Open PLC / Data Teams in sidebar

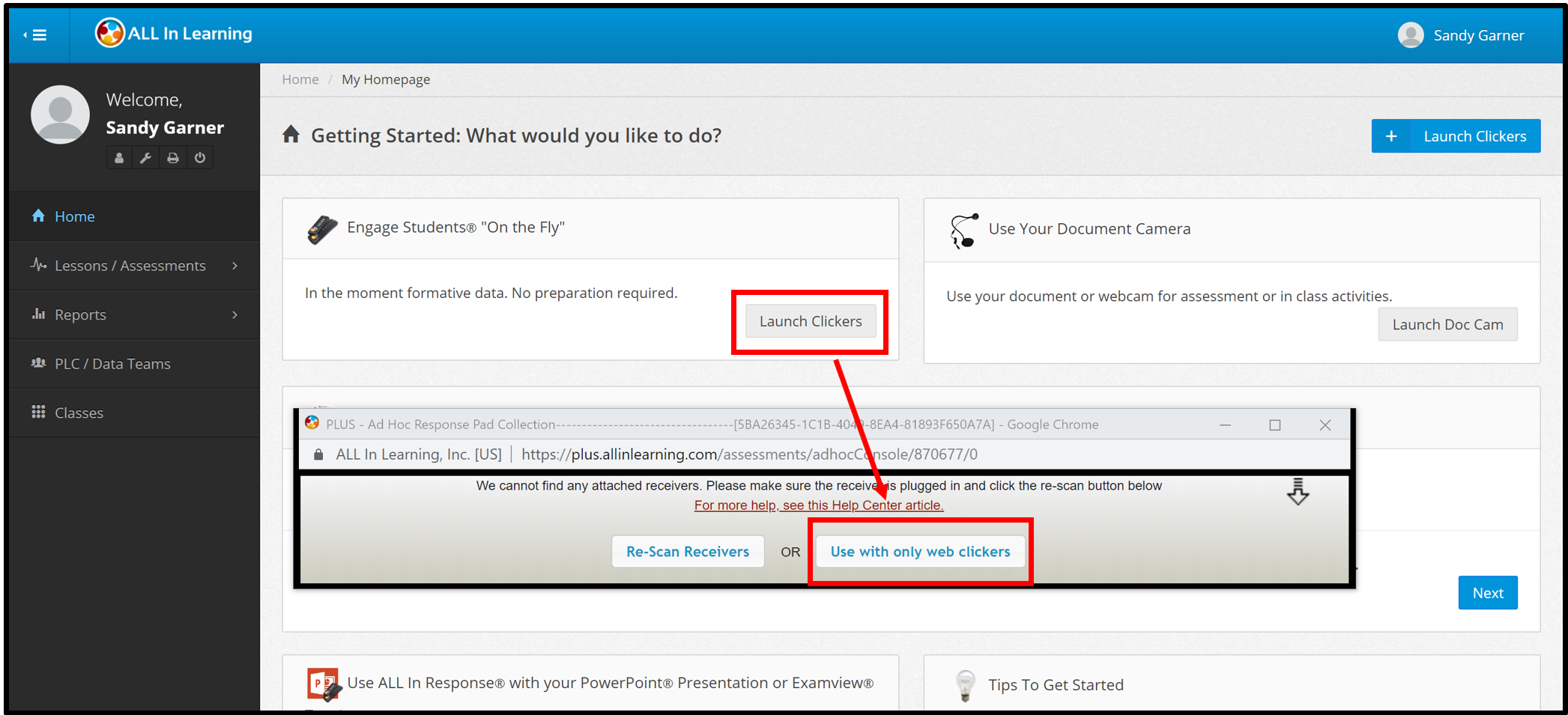click(112, 364)
